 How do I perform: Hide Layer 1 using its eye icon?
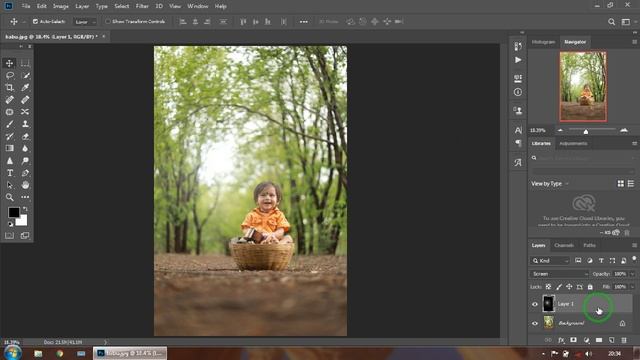click(535, 304)
